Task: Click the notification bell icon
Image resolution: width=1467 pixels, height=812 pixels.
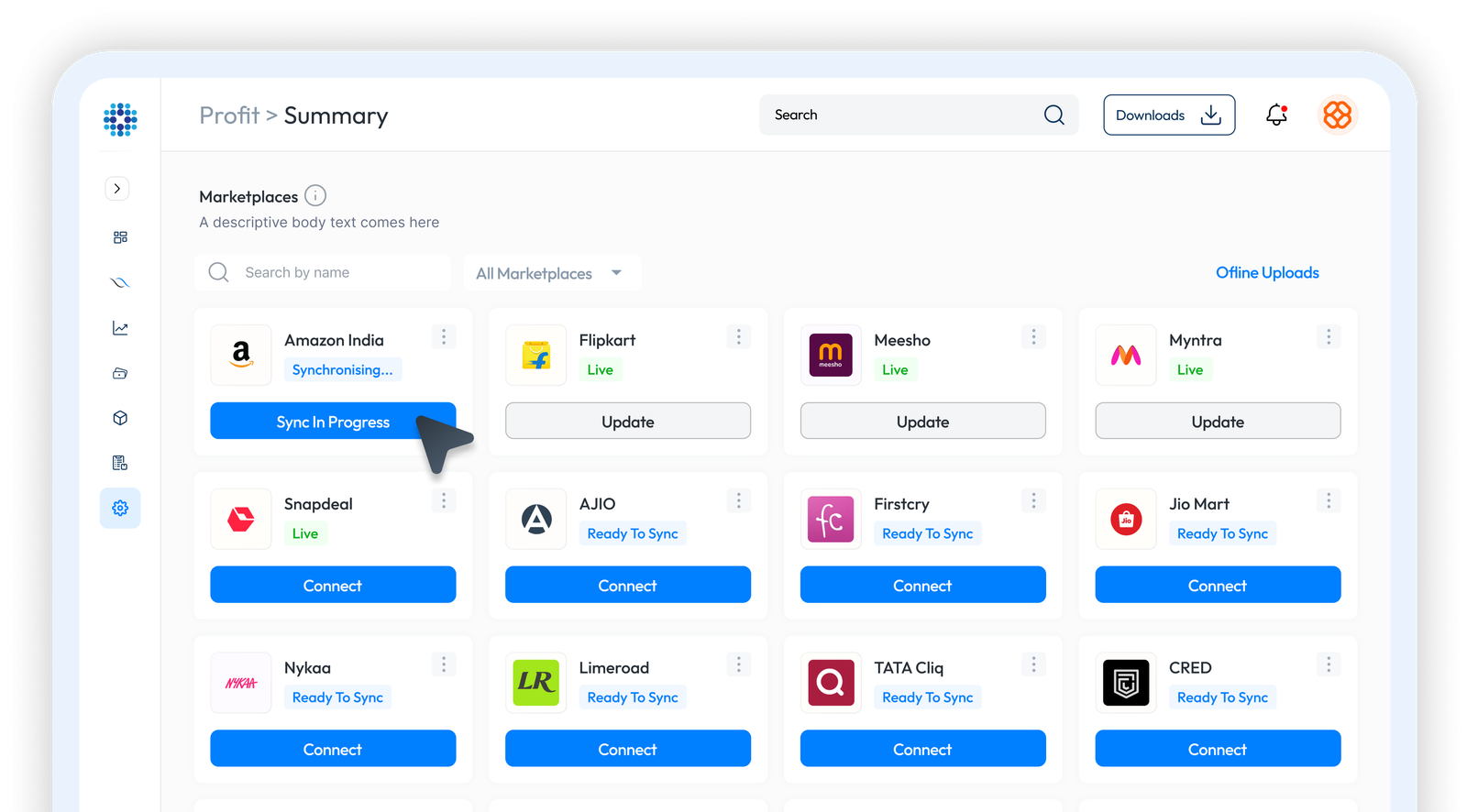Action: point(1276,115)
